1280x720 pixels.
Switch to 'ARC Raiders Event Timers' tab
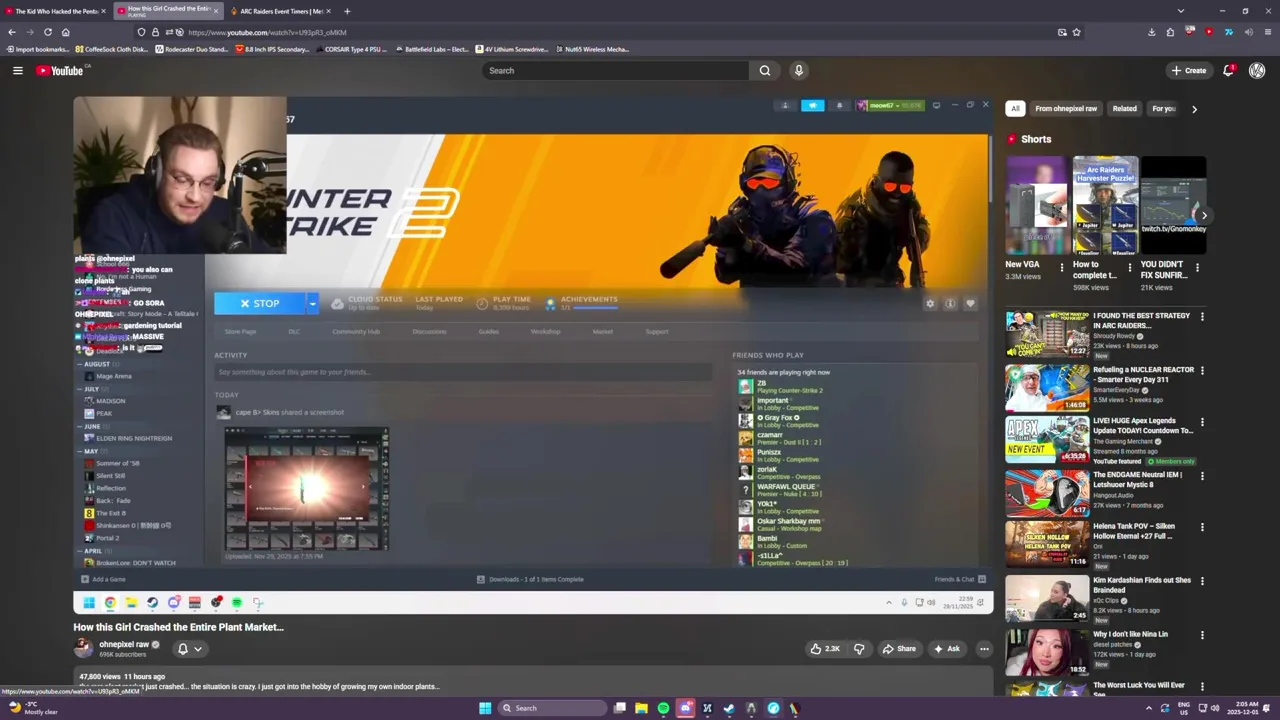[x=280, y=11]
